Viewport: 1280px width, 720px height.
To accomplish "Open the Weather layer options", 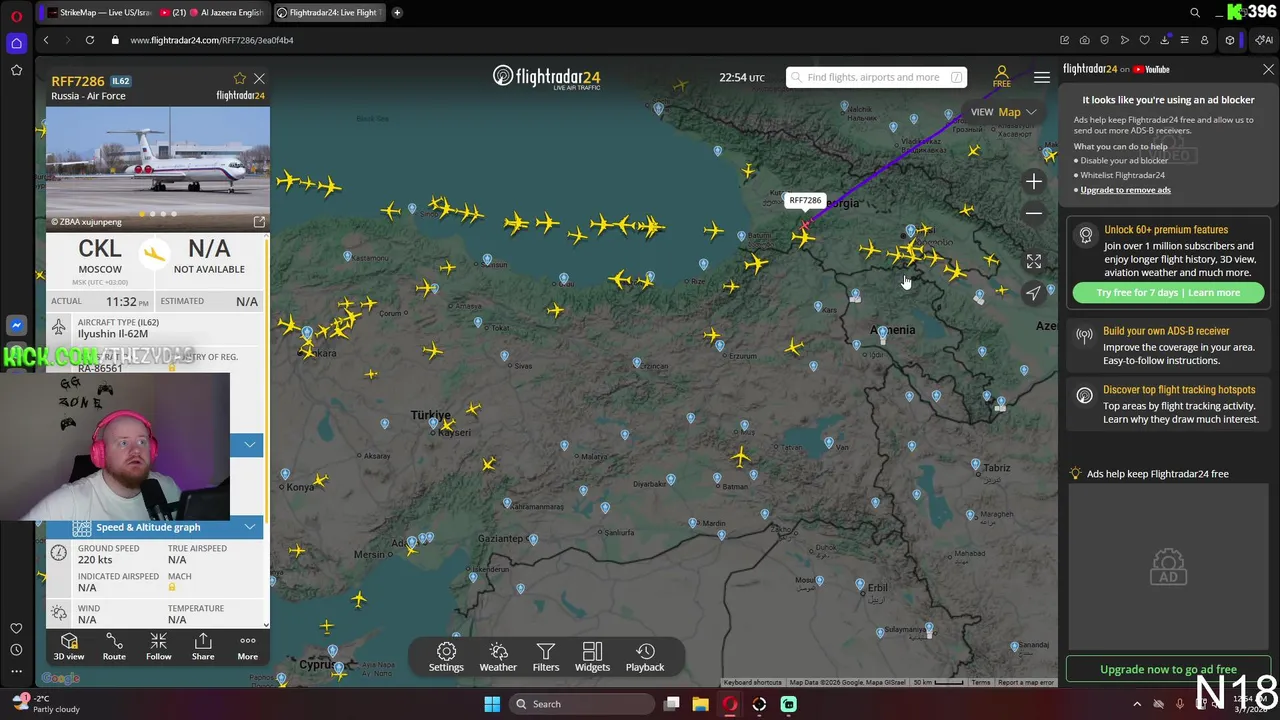I will 498,657.
